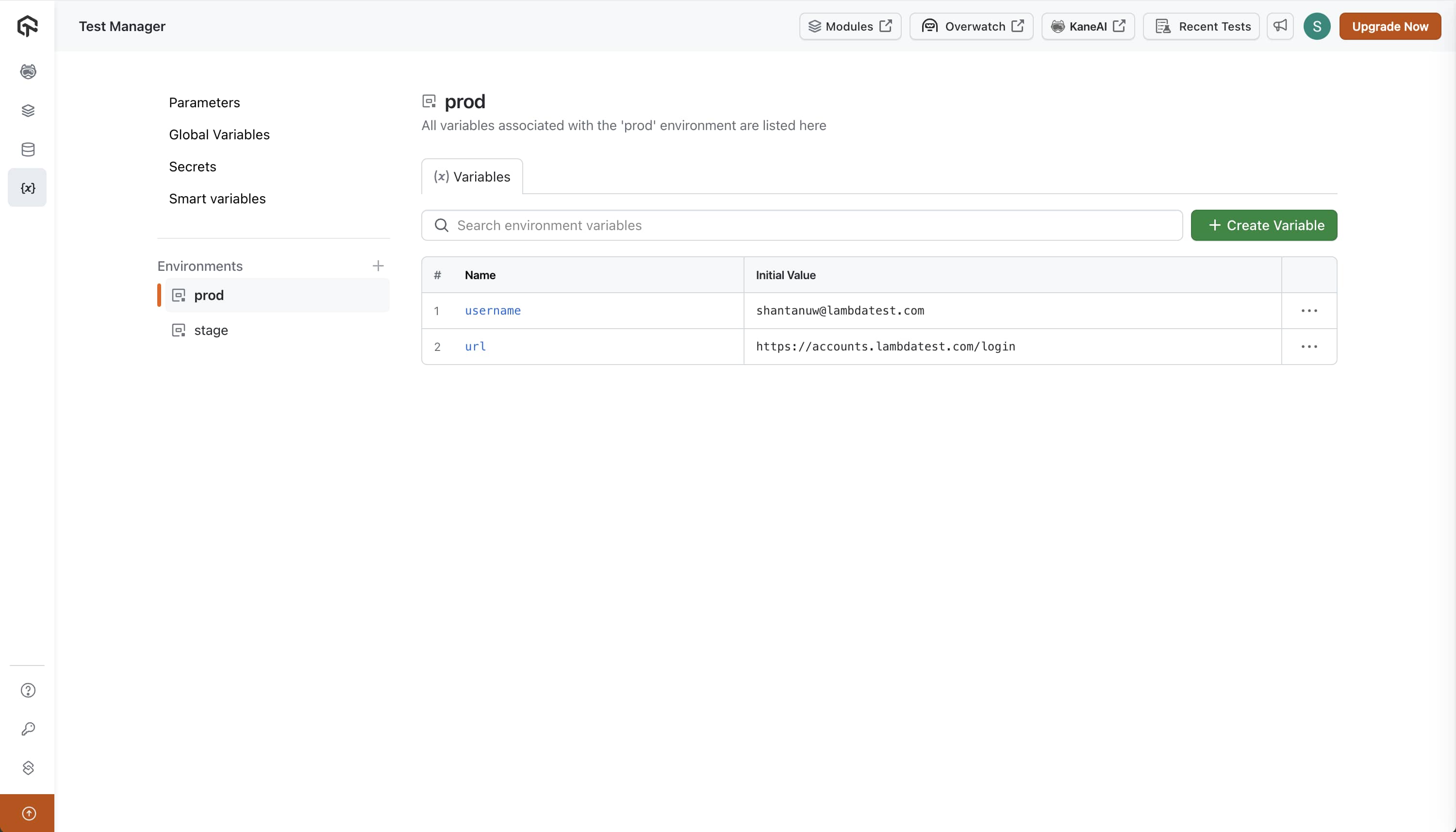Viewport: 1456px width, 832px height.
Task: Select the stage environment
Action: point(278,330)
